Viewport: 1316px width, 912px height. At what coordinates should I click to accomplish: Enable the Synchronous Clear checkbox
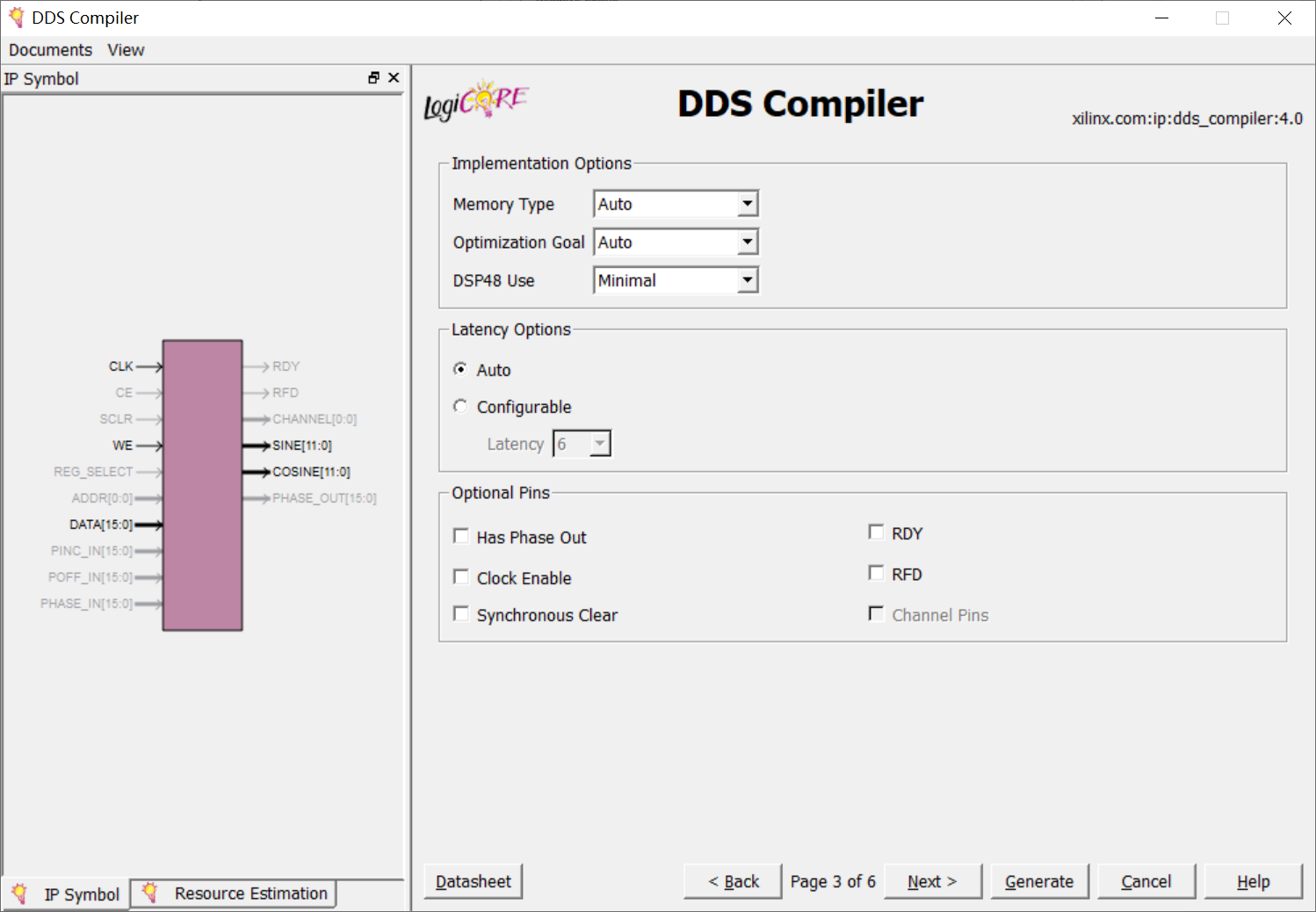pyautogui.click(x=460, y=613)
